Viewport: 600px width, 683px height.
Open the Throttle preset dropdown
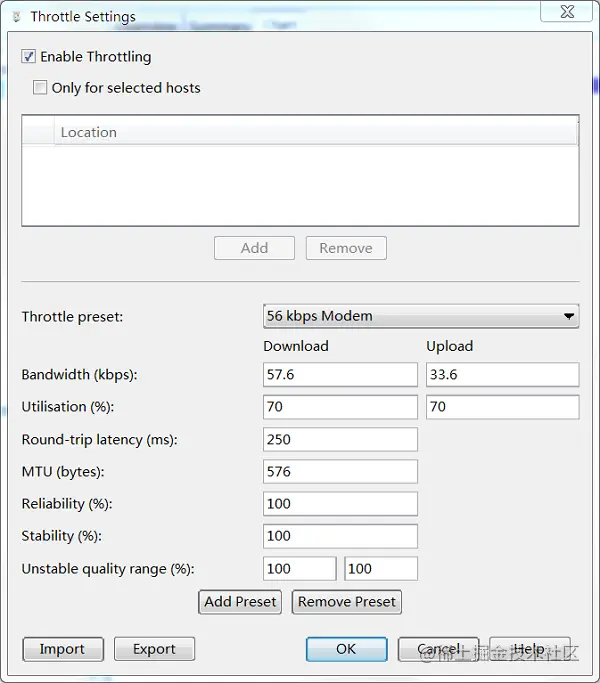(420, 316)
